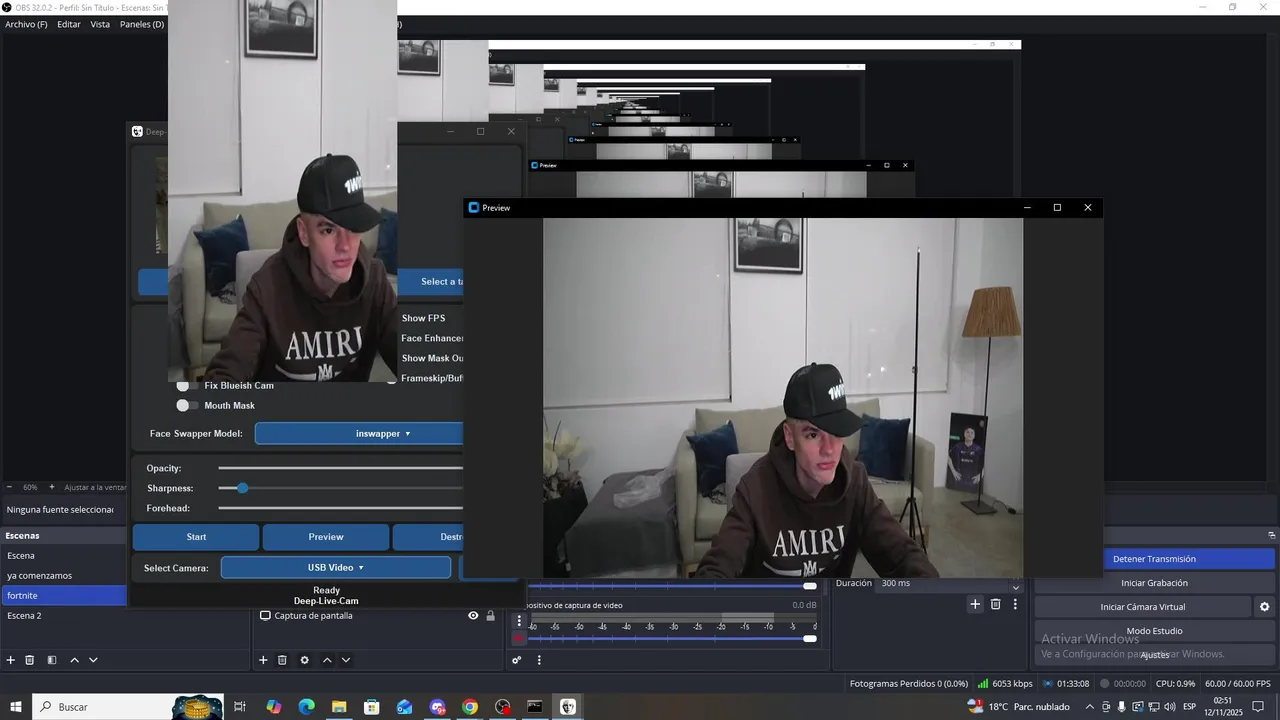Image resolution: width=1280 pixels, height=720 pixels.
Task: Toggle the Fix Blueish Cam switch
Action: click(186, 385)
